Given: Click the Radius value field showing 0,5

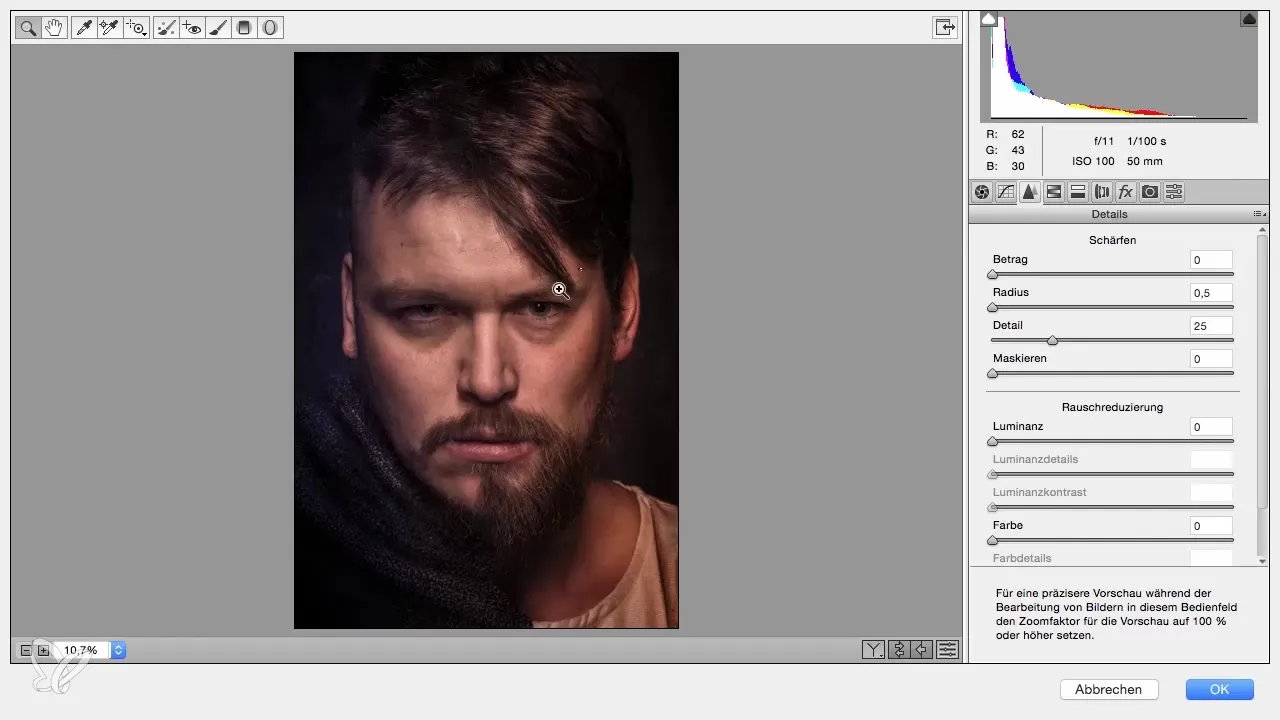Looking at the screenshot, I should click(x=1211, y=293).
